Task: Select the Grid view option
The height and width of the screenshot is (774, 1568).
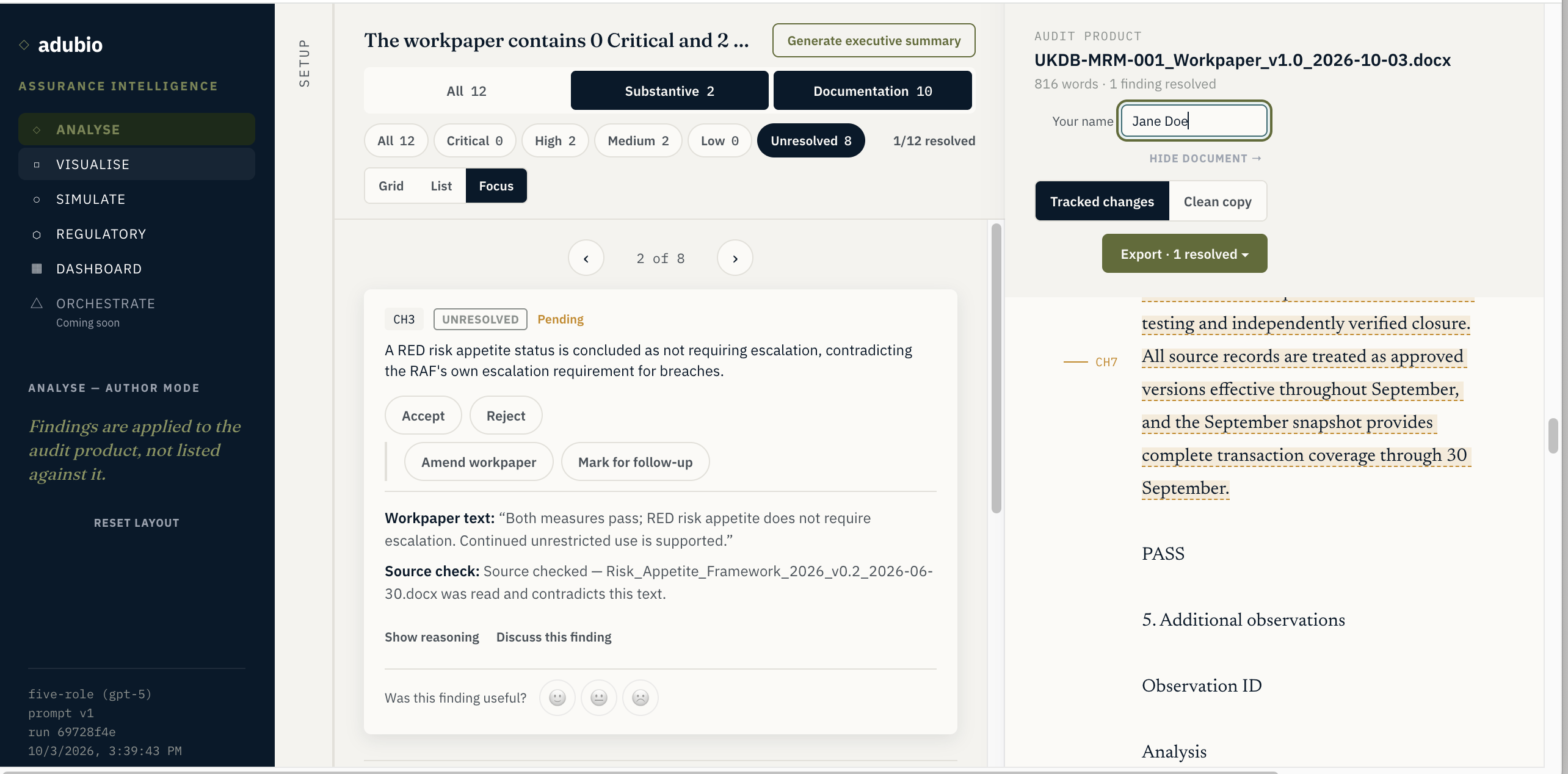Action: (391, 186)
